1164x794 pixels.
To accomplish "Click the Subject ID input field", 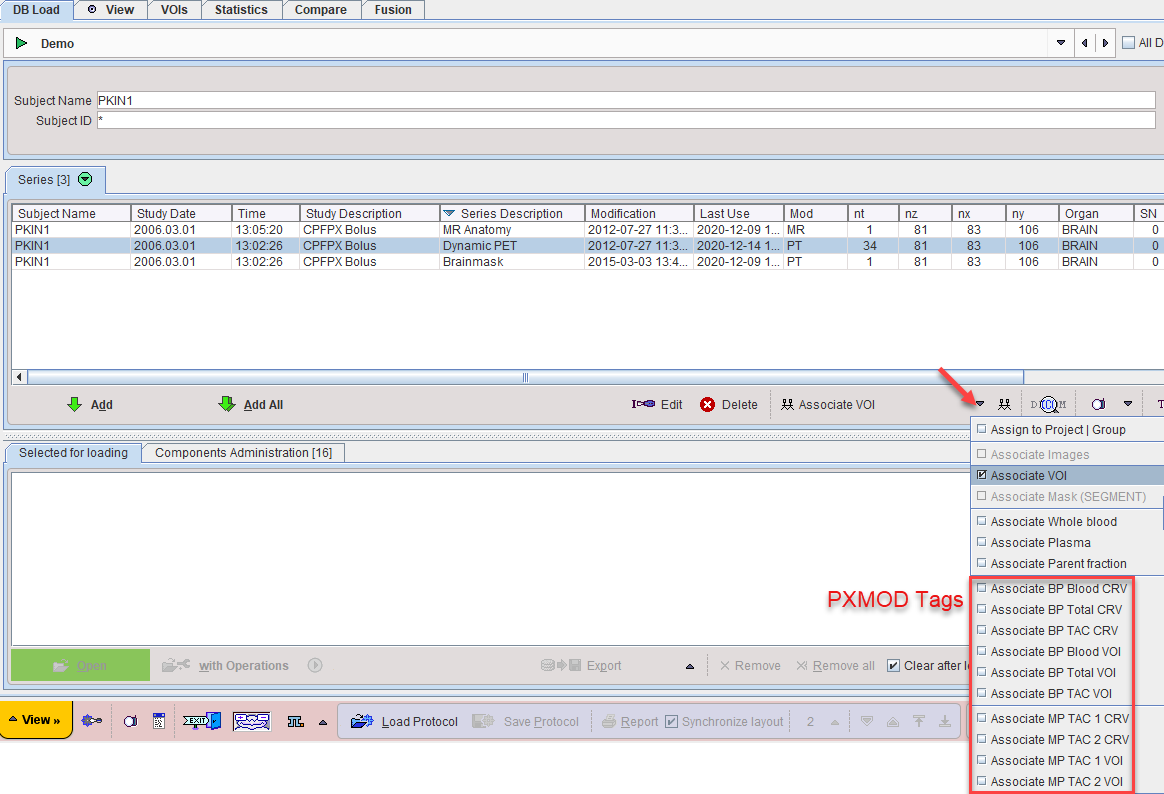I will tap(626, 120).
